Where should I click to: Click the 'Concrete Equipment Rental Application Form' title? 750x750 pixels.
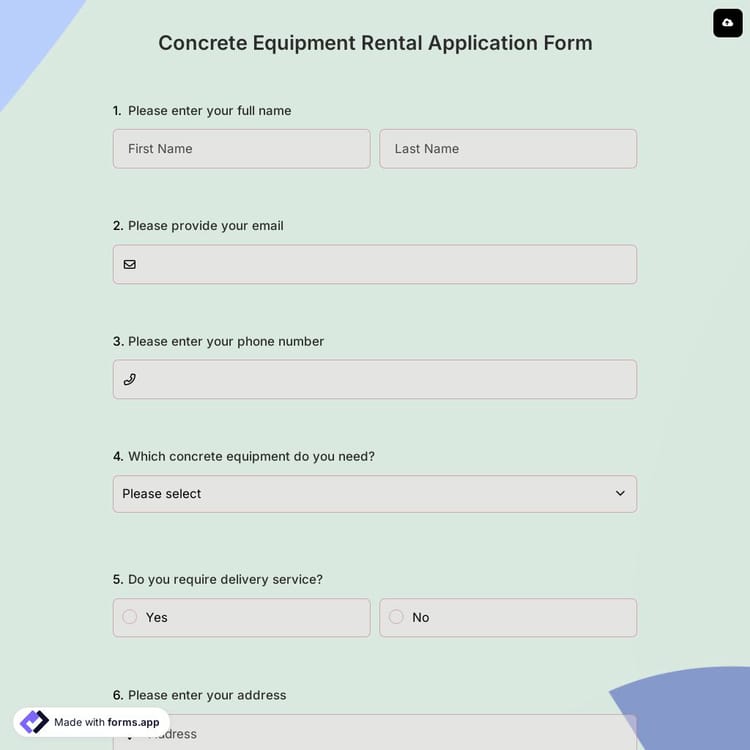[x=375, y=43]
